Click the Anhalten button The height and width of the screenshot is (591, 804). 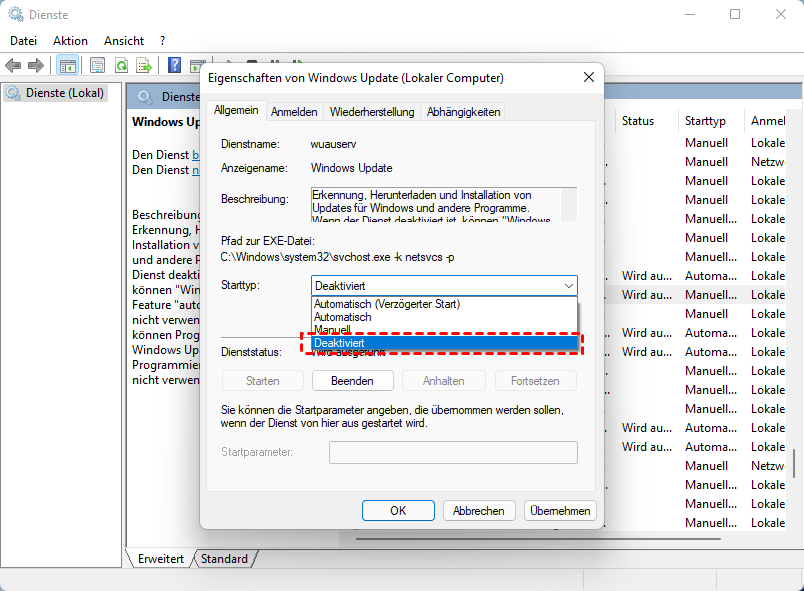444,381
